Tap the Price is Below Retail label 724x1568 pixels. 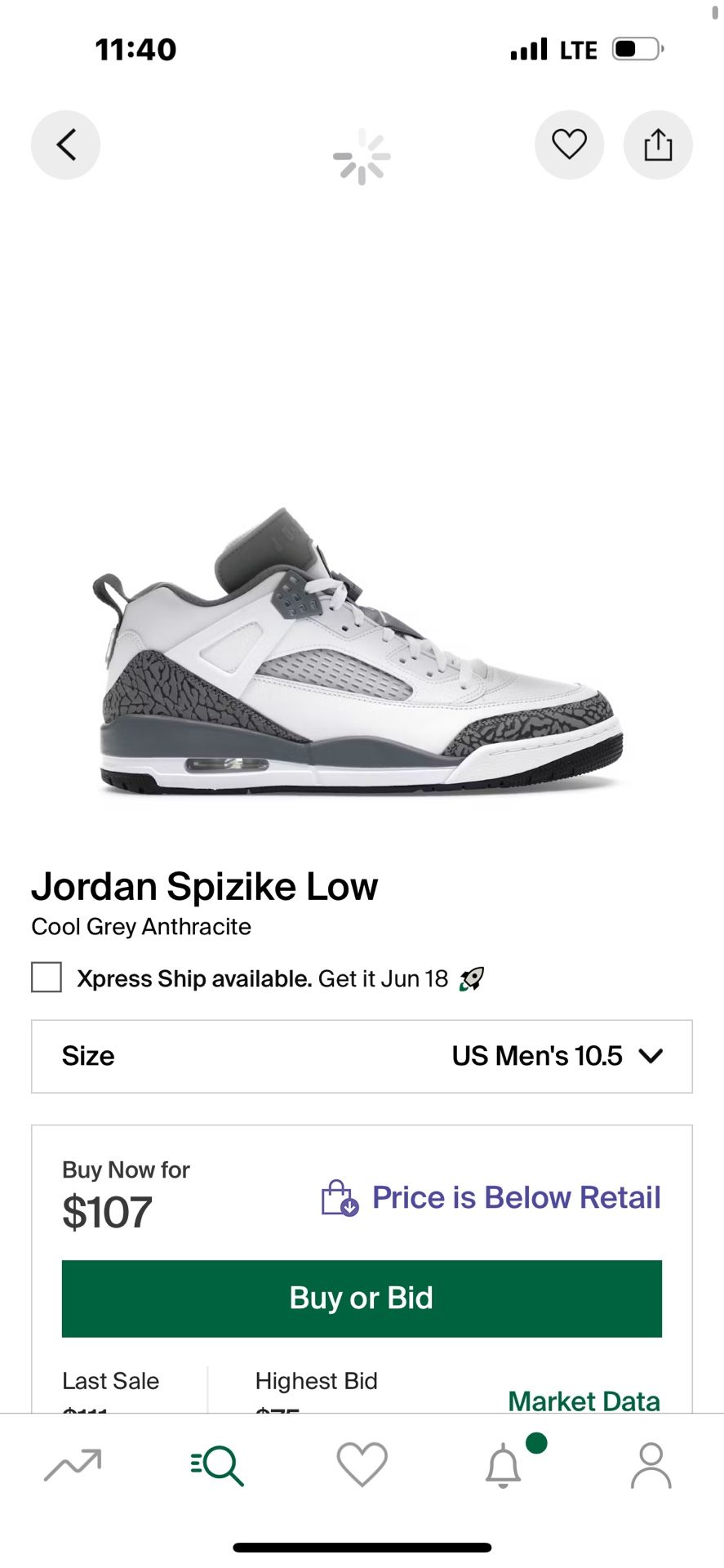pyautogui.click(x=516, y=1197)
